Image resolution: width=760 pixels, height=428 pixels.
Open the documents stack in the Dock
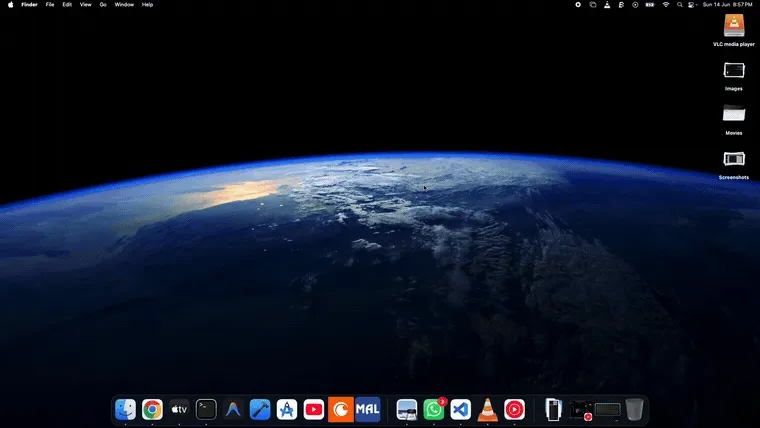(x=553, y=410)
